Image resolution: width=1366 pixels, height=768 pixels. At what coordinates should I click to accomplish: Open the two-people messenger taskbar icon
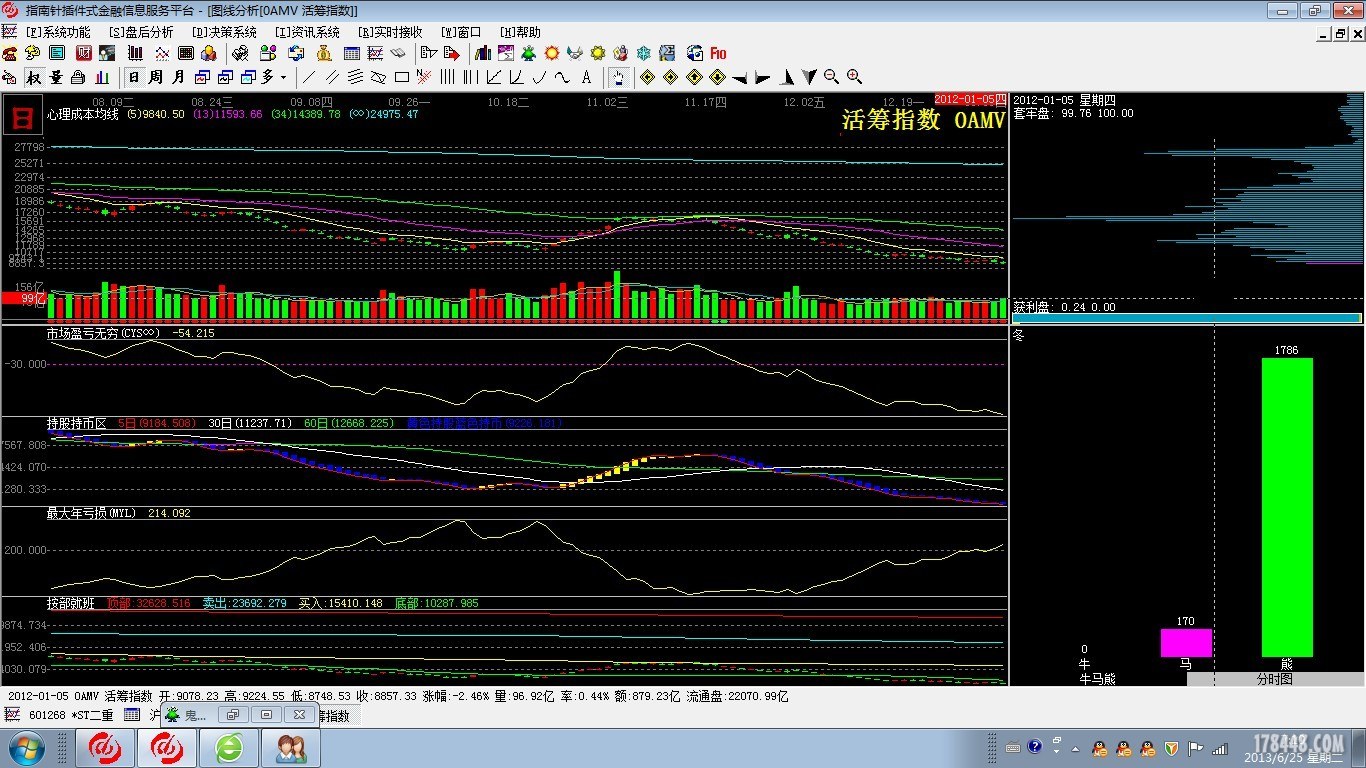291,748
